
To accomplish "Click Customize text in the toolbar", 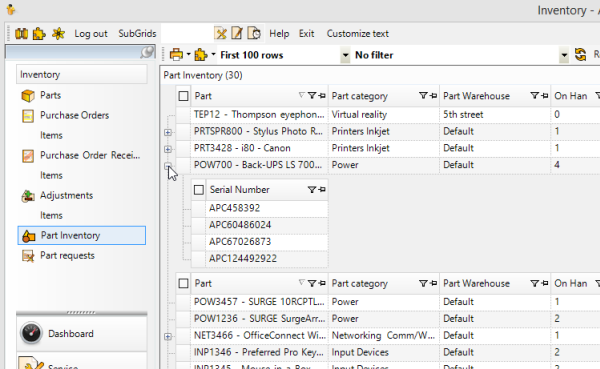I will pos(357,34).
